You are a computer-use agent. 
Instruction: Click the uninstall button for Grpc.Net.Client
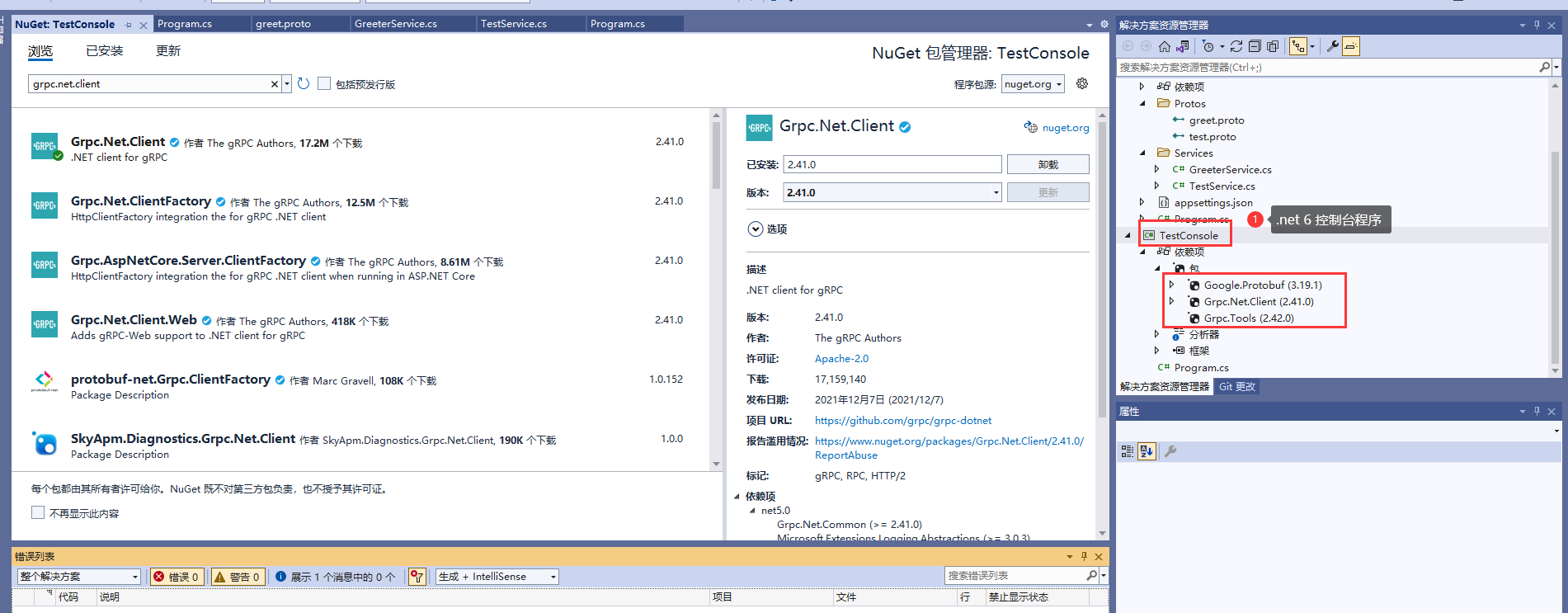(1048, 164)
